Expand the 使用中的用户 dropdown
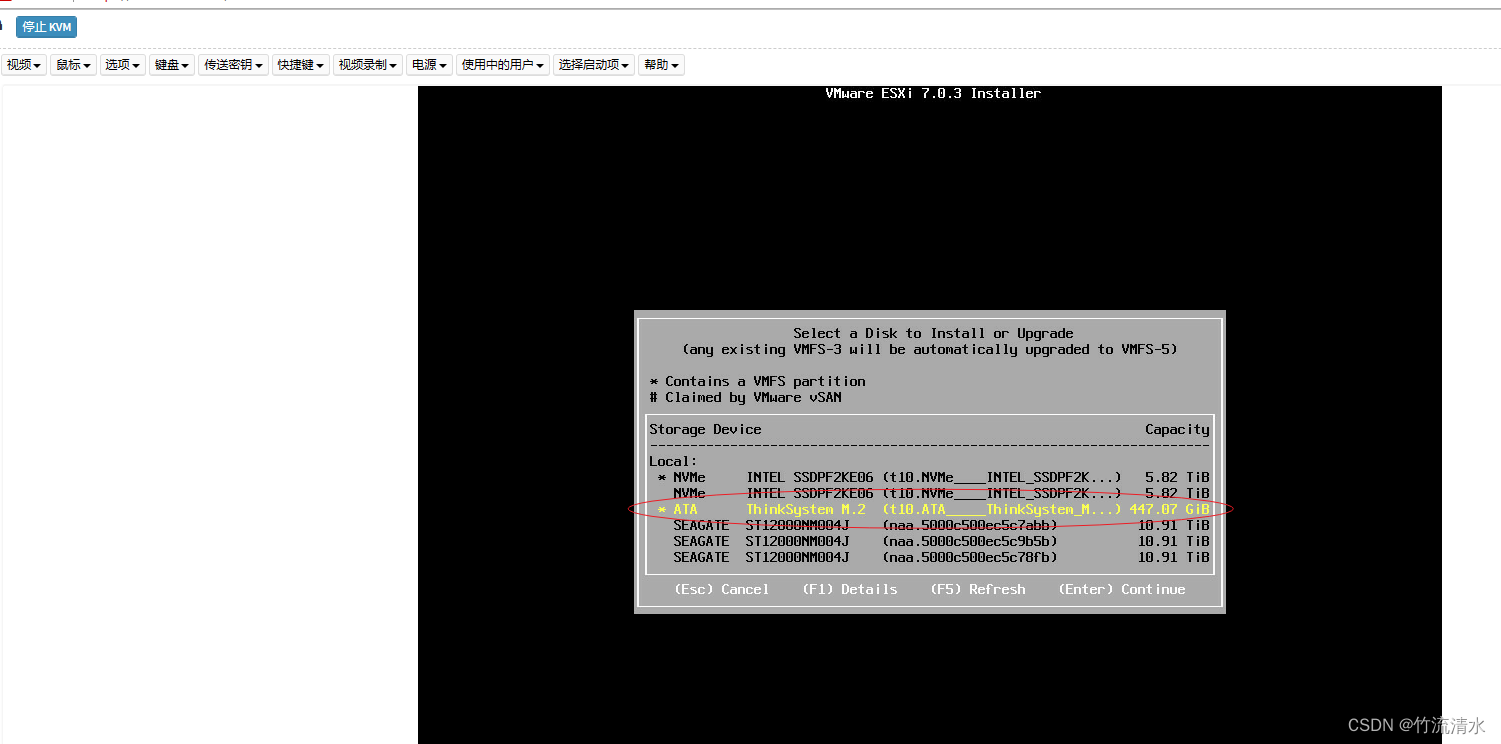 (504, 65)
